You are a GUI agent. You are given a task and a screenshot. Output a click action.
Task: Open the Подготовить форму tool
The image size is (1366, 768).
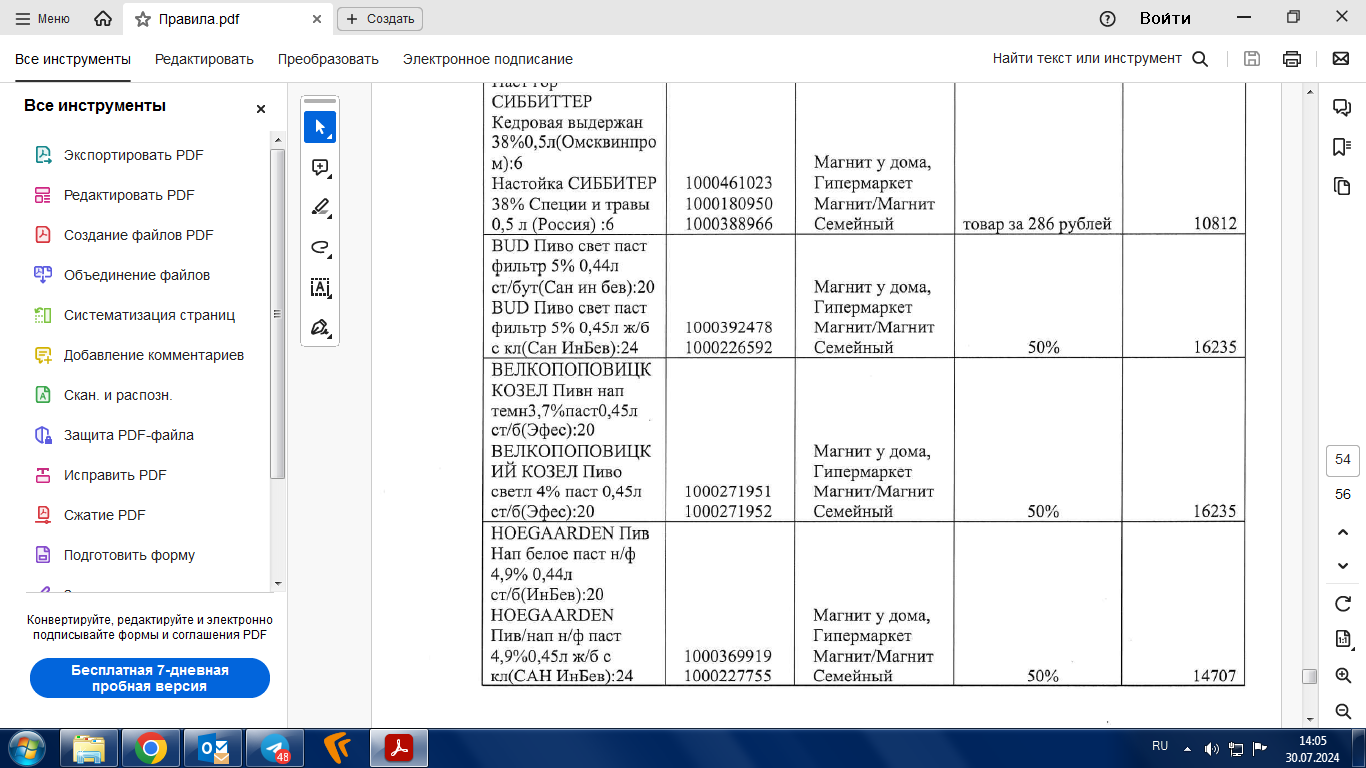(x=129, y=555)
